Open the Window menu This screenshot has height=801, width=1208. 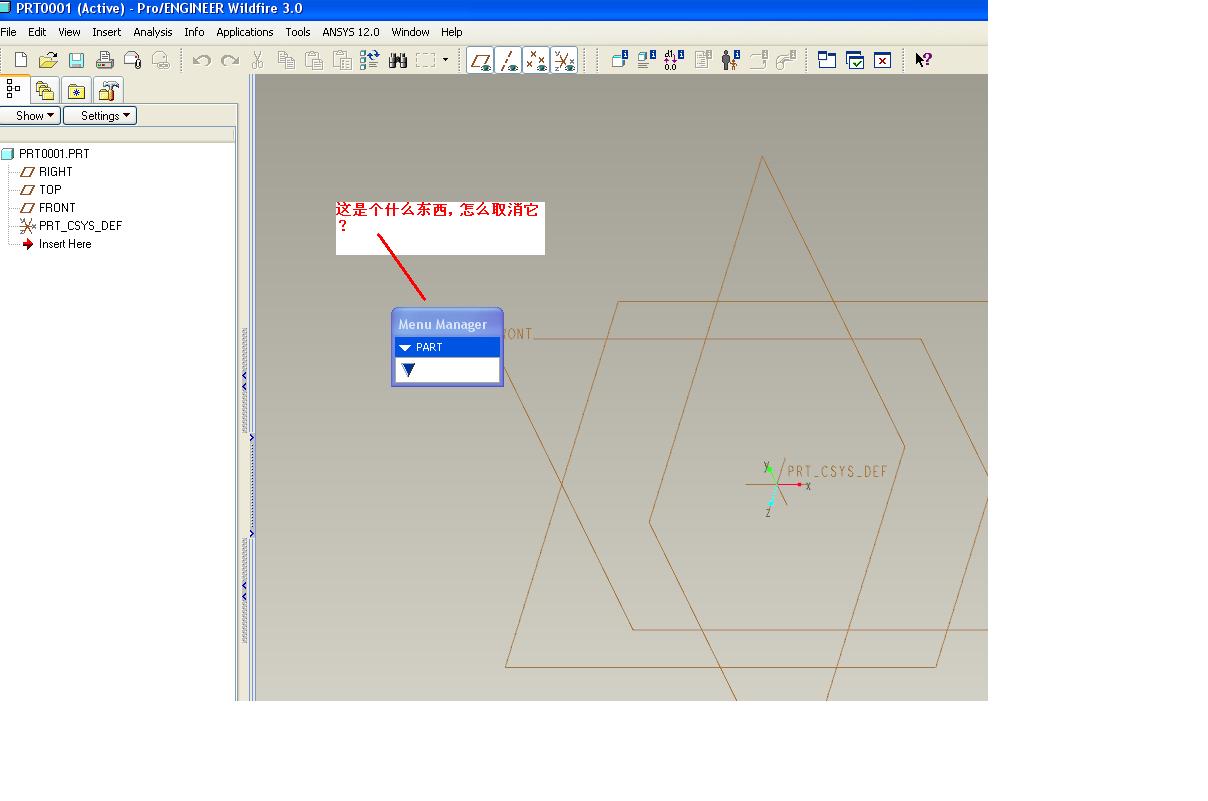click(x=410, y=32)
